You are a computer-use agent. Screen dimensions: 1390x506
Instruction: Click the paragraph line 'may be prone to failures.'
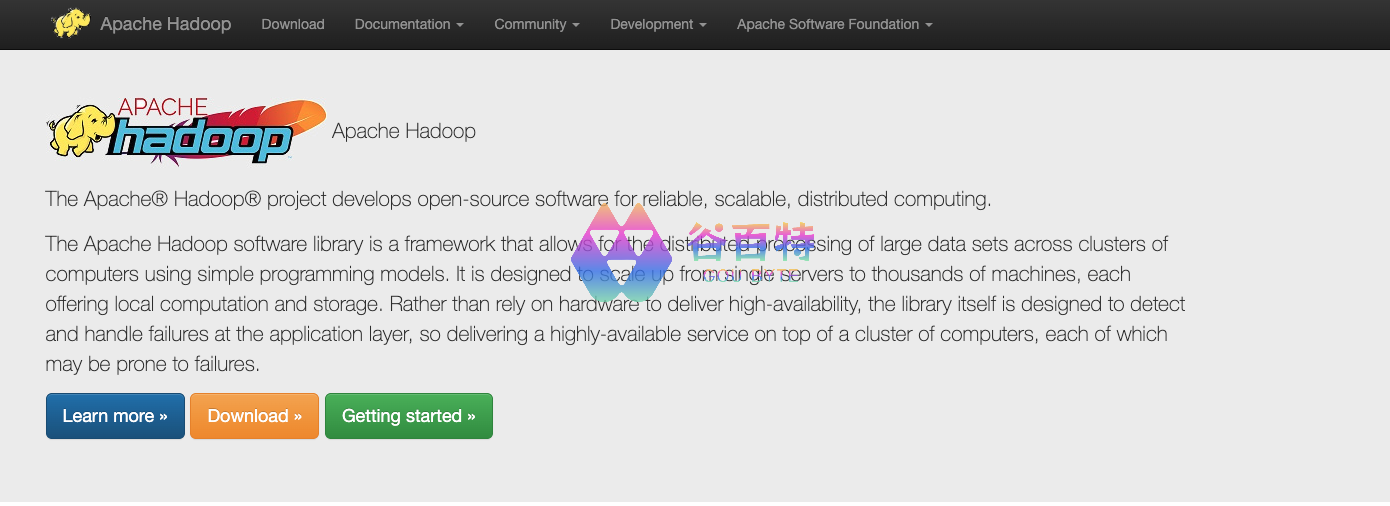(152, 364)
